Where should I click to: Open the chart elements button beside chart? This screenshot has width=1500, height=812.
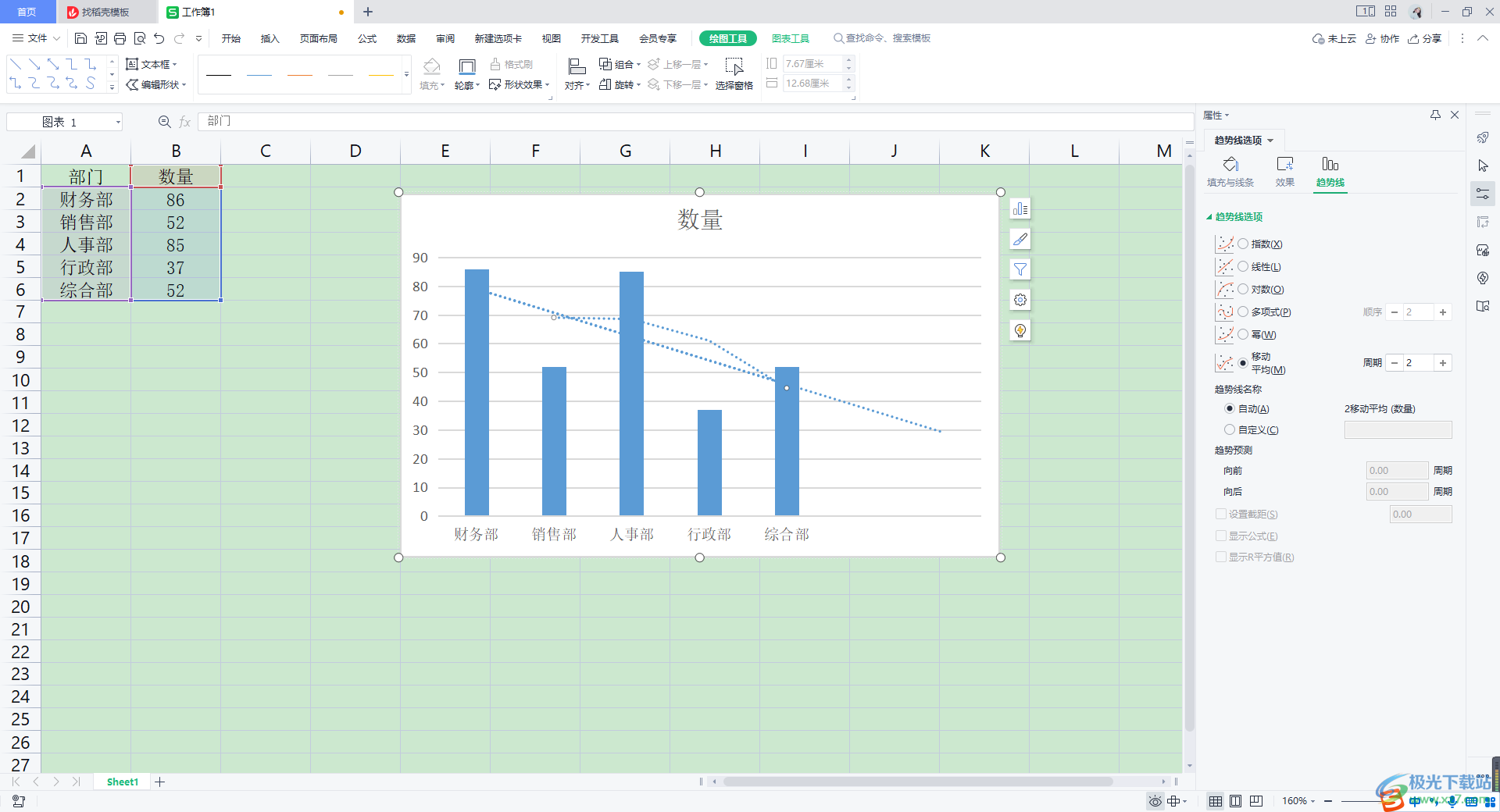pos(1020,208)
